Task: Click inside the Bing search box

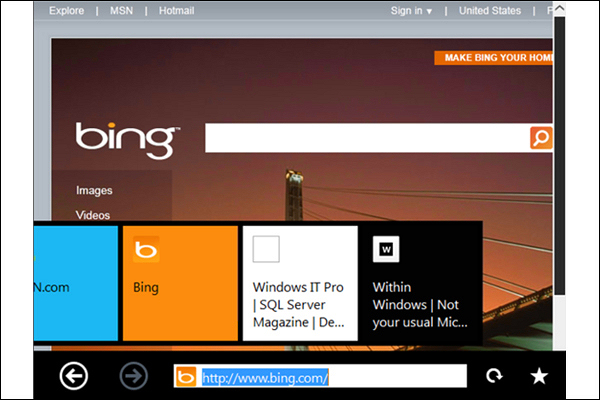Action: 366,138
